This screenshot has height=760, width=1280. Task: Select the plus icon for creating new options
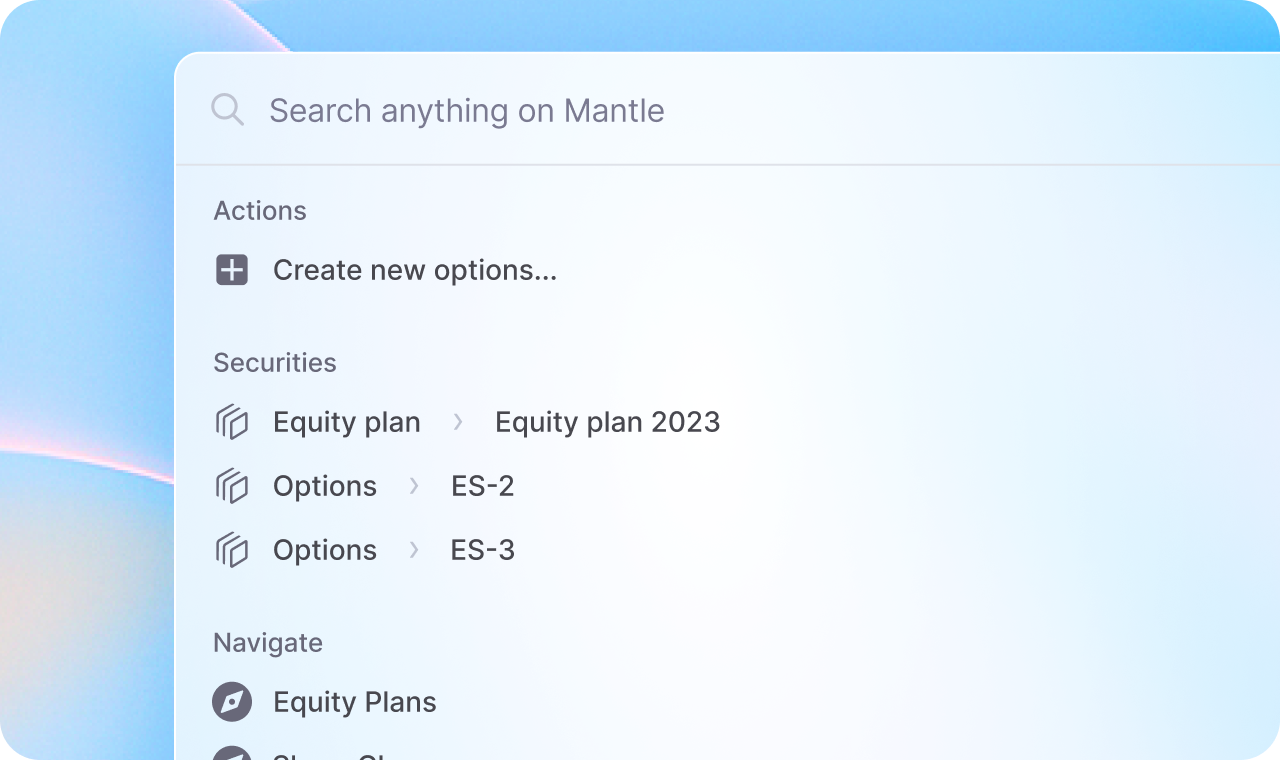[232, 270]
